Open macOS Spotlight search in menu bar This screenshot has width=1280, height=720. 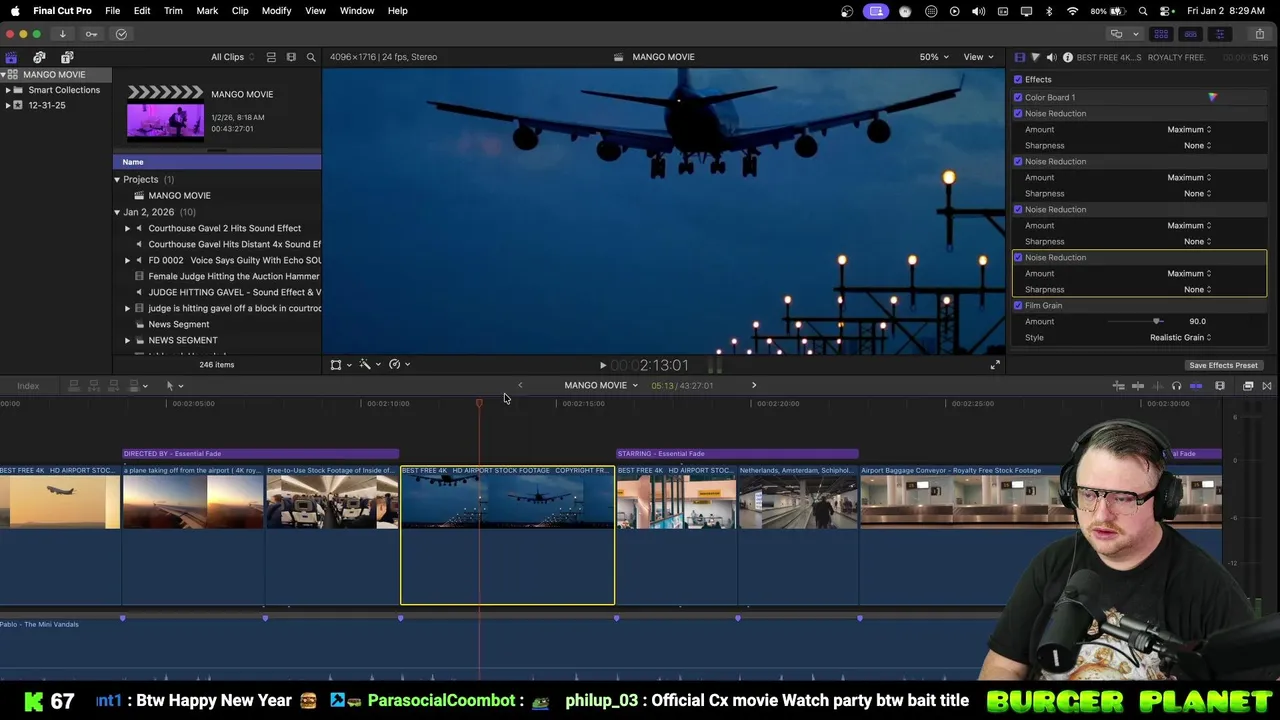tap(1143, 11)
